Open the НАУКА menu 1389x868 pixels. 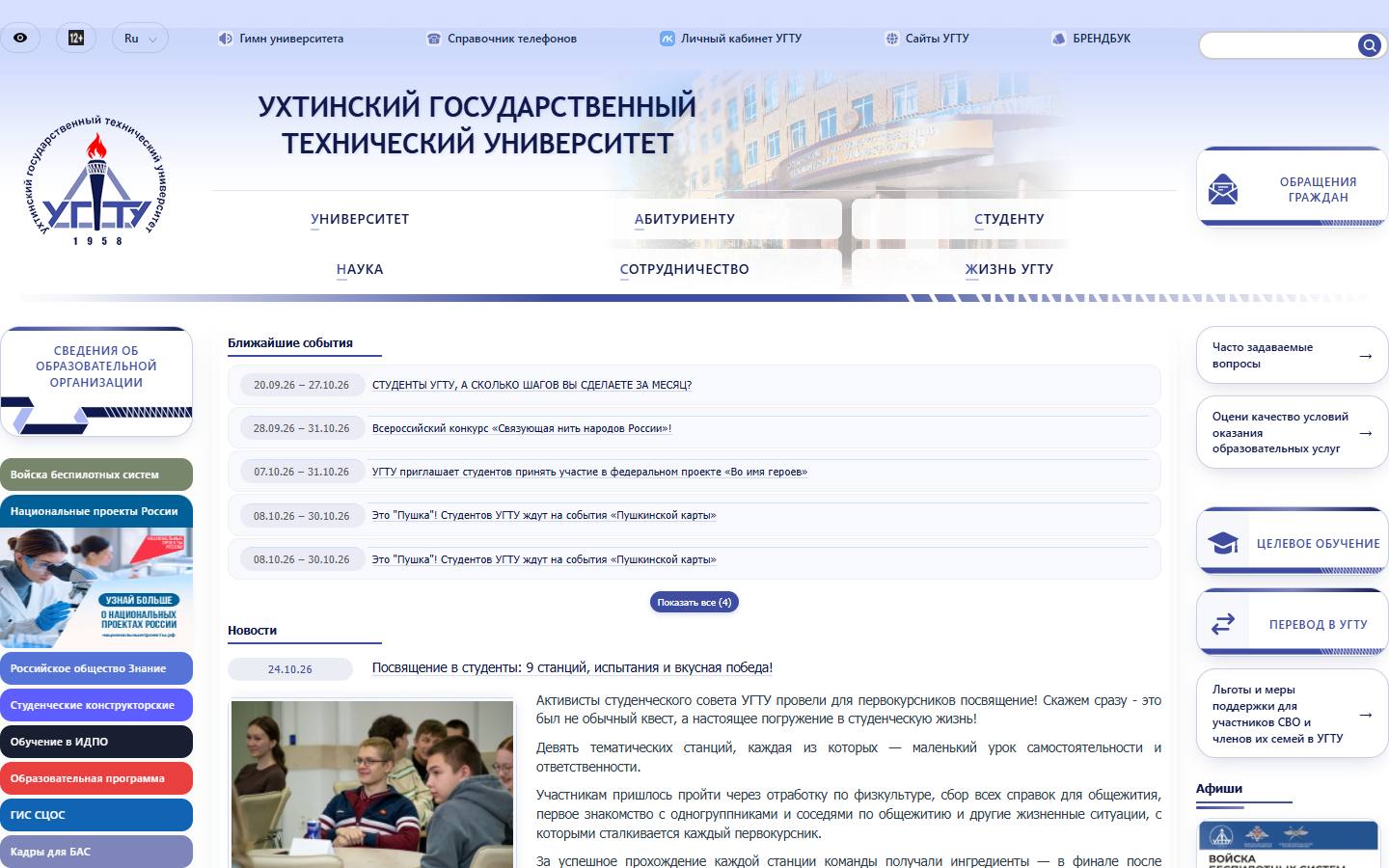(360, 269)
